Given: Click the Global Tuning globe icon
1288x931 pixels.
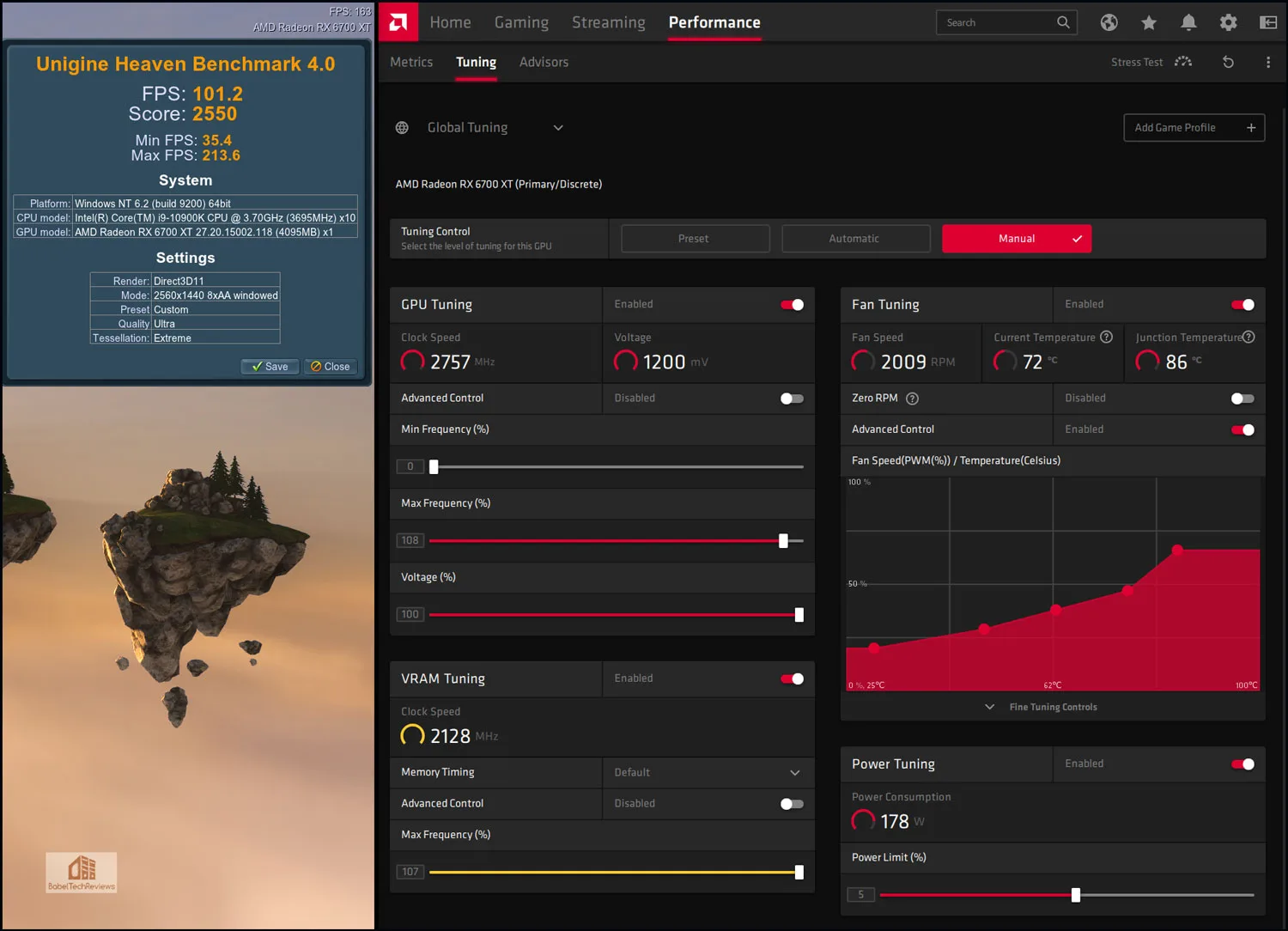Looking at the screenshot, I should pyautogui.click(x=402, y=127).
